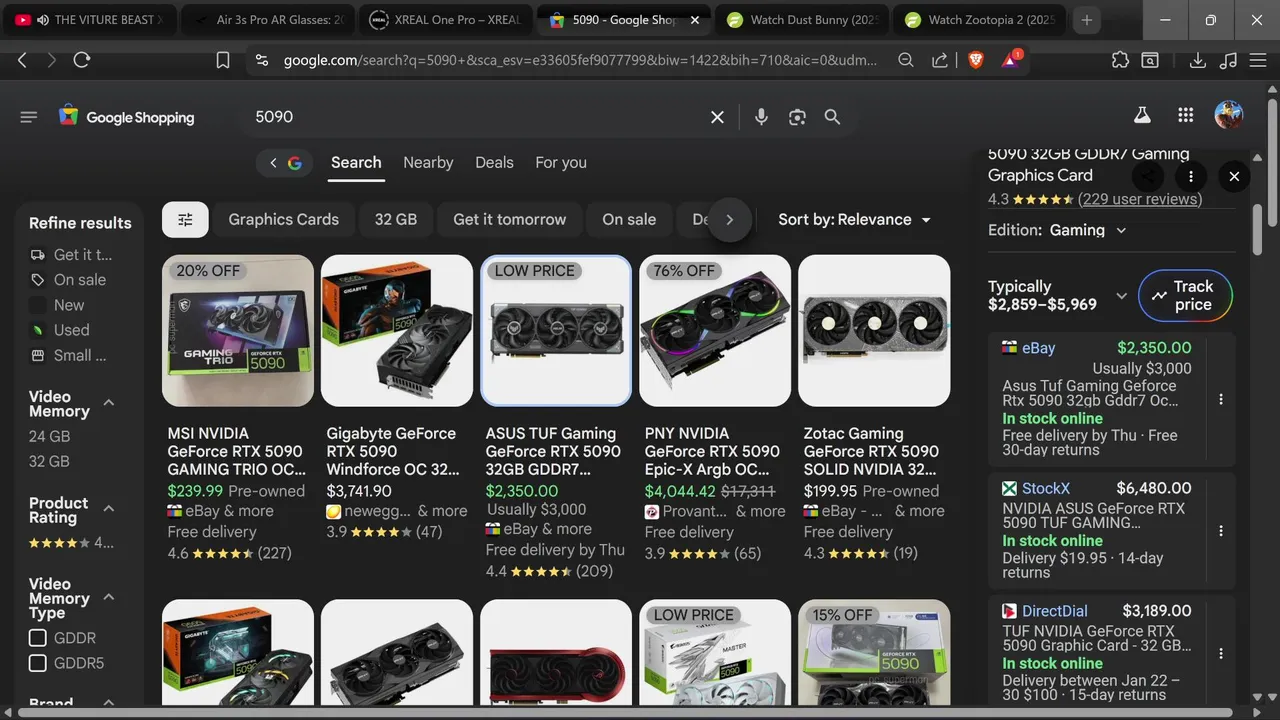The height and width of the screenshot is (720, 1280).
Task: Check the GDDR5 memory type box
Action: point(38,663)
